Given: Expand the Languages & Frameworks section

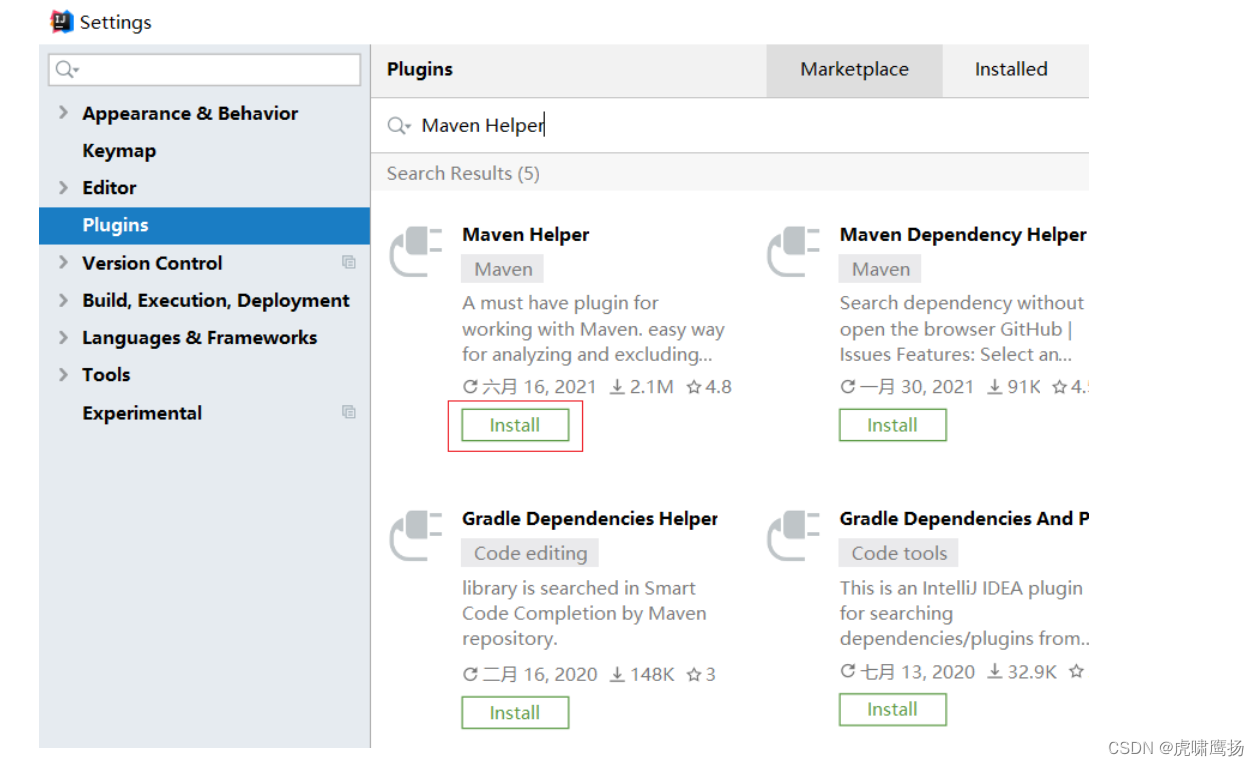Looking at the screenshot, I should tap(63, 337).
